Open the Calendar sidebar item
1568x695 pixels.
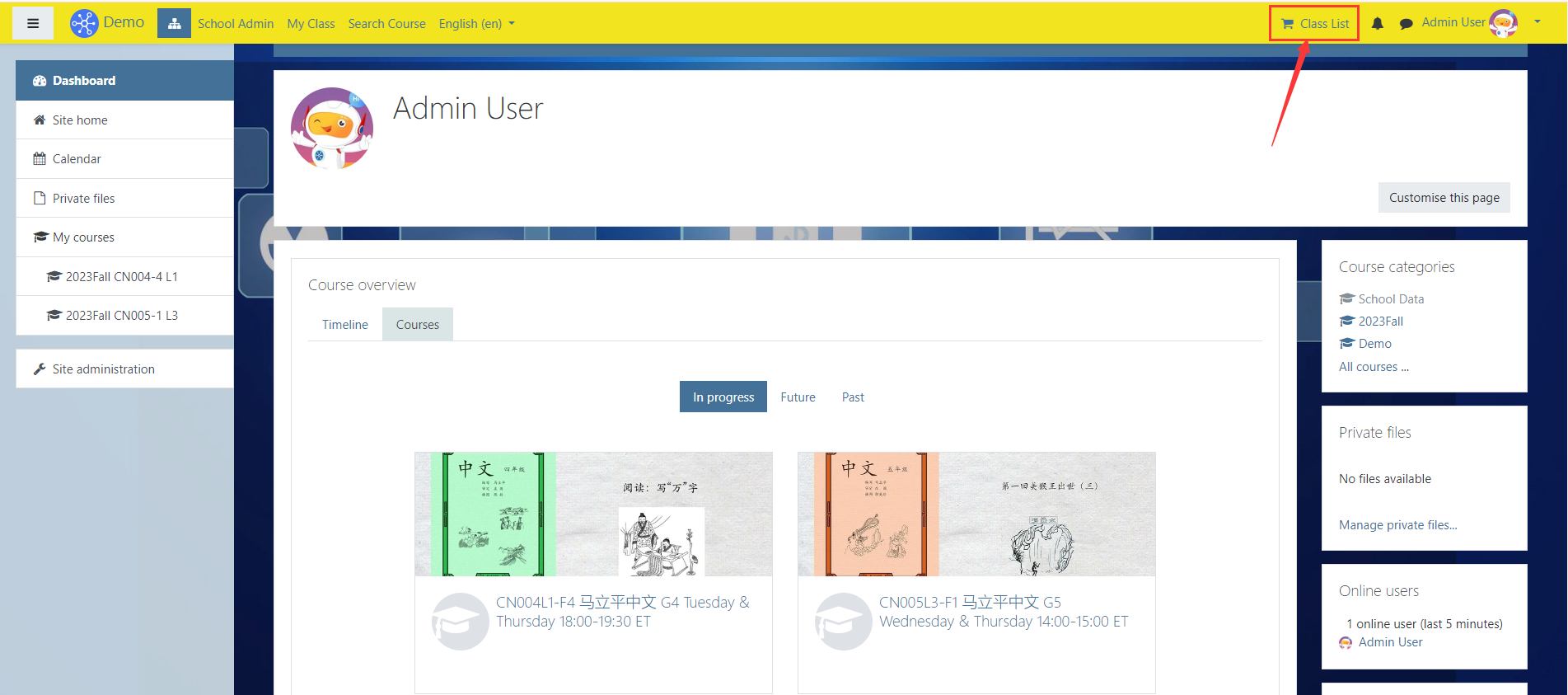(x=77, y=159)
